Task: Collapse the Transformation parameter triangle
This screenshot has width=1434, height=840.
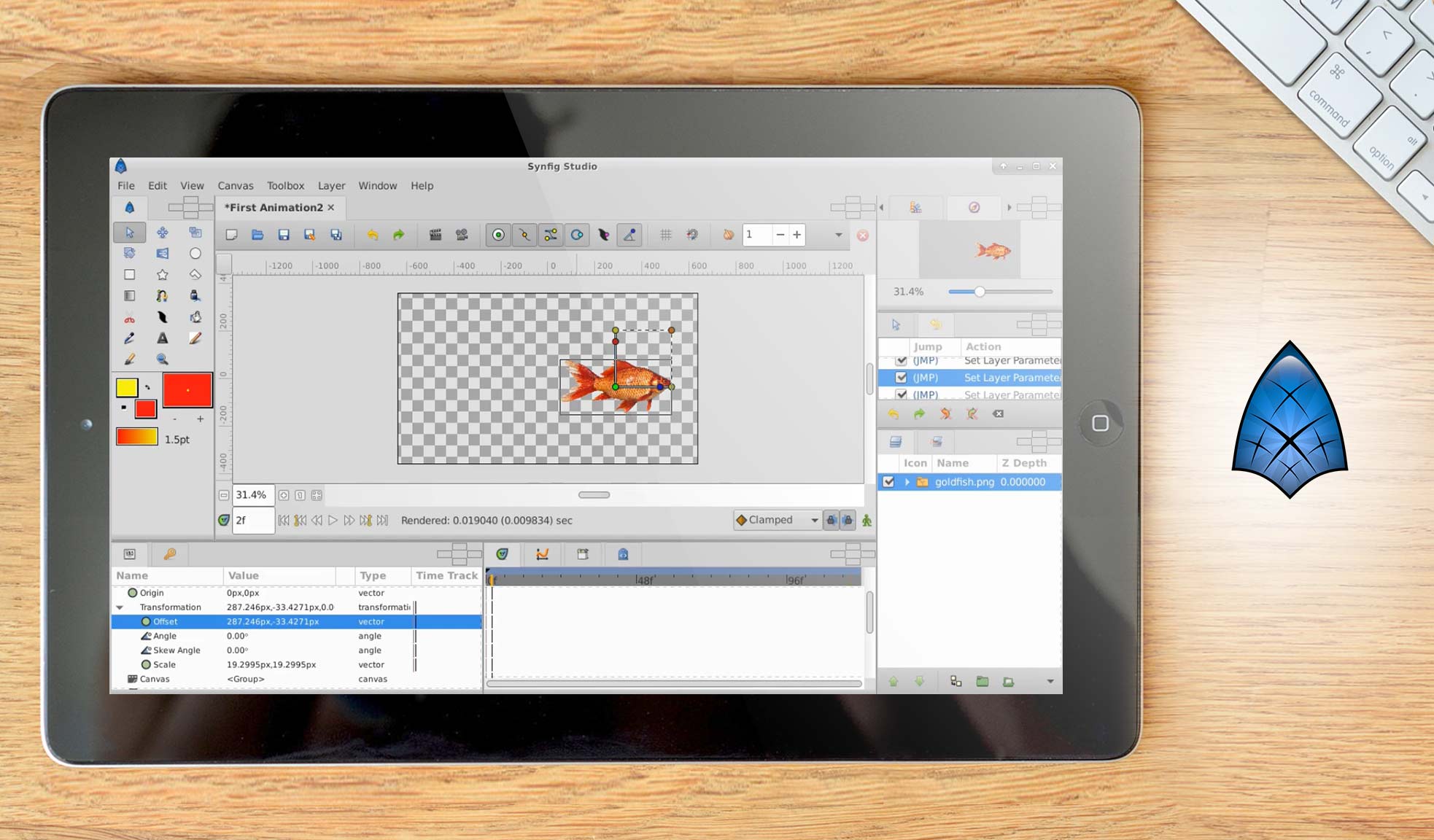Action: [x=120, y=607]
